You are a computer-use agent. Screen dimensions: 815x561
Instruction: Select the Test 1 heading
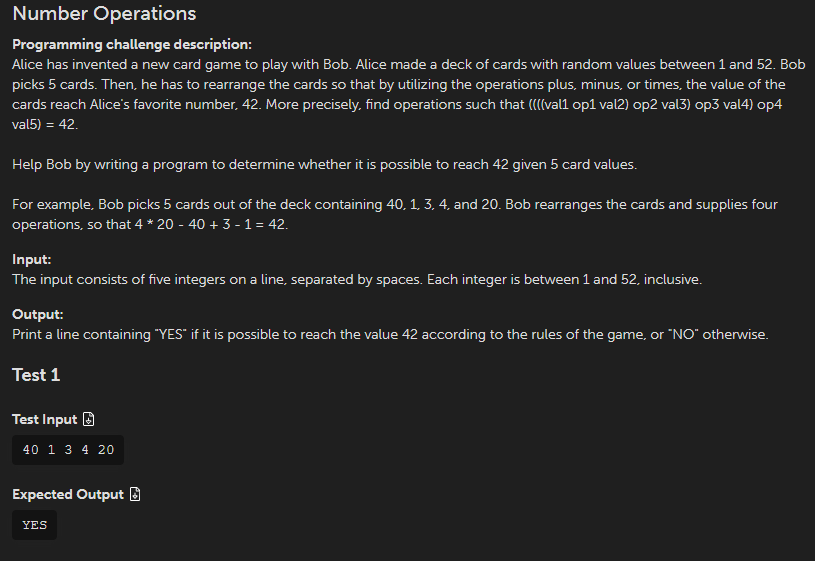point(36,375)
